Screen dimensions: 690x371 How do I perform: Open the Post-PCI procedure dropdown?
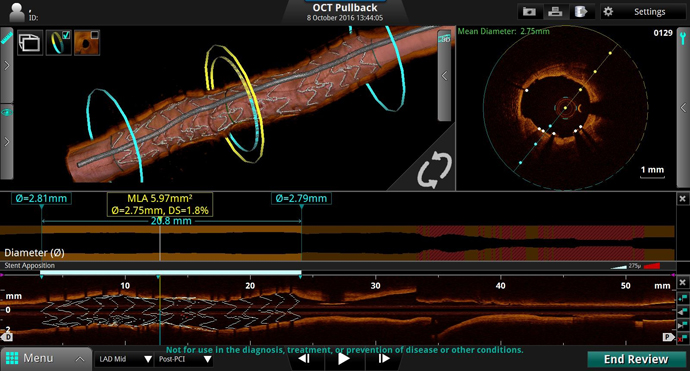point(184,359)
